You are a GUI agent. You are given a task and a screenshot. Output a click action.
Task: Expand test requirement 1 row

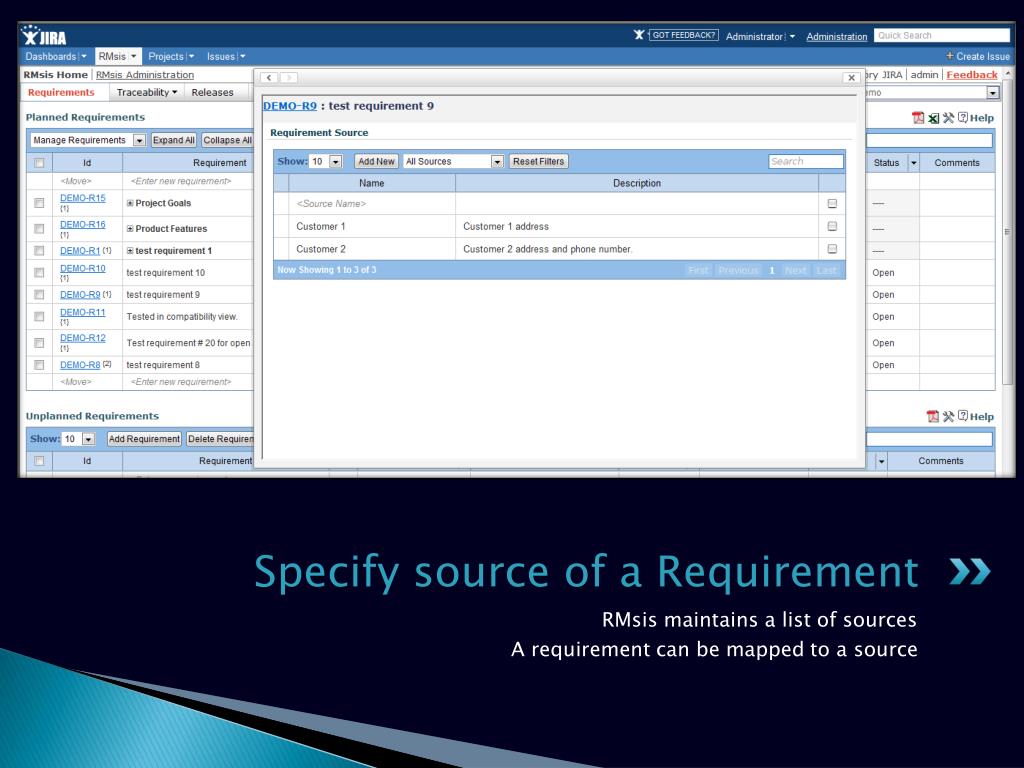tap(130, 251)
